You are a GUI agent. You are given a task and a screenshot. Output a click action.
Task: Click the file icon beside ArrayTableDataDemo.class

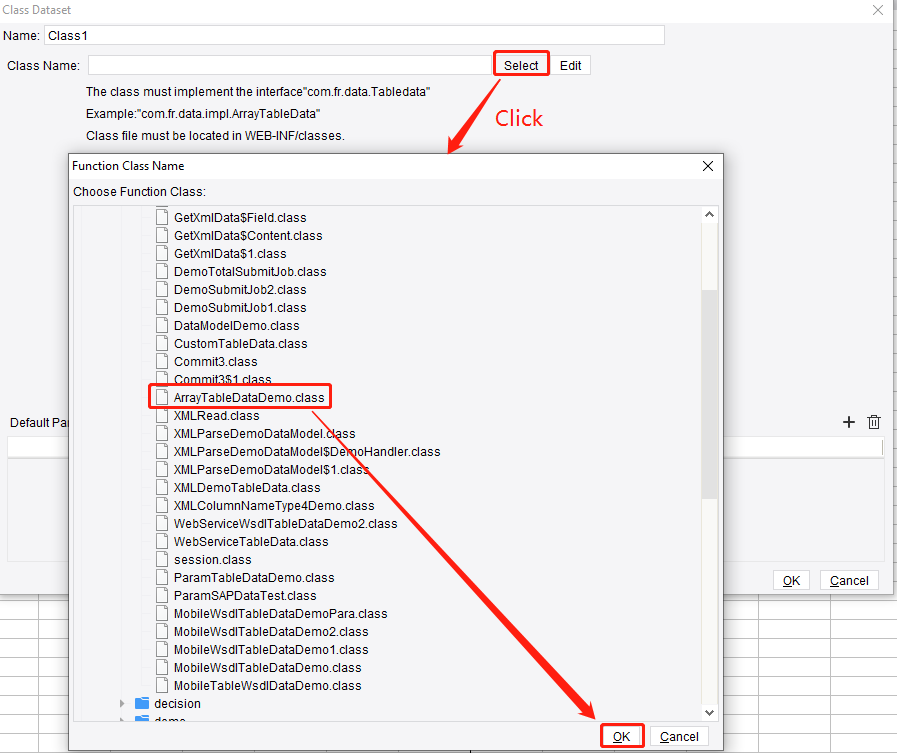pyautogui.click(x=162, y=396)
